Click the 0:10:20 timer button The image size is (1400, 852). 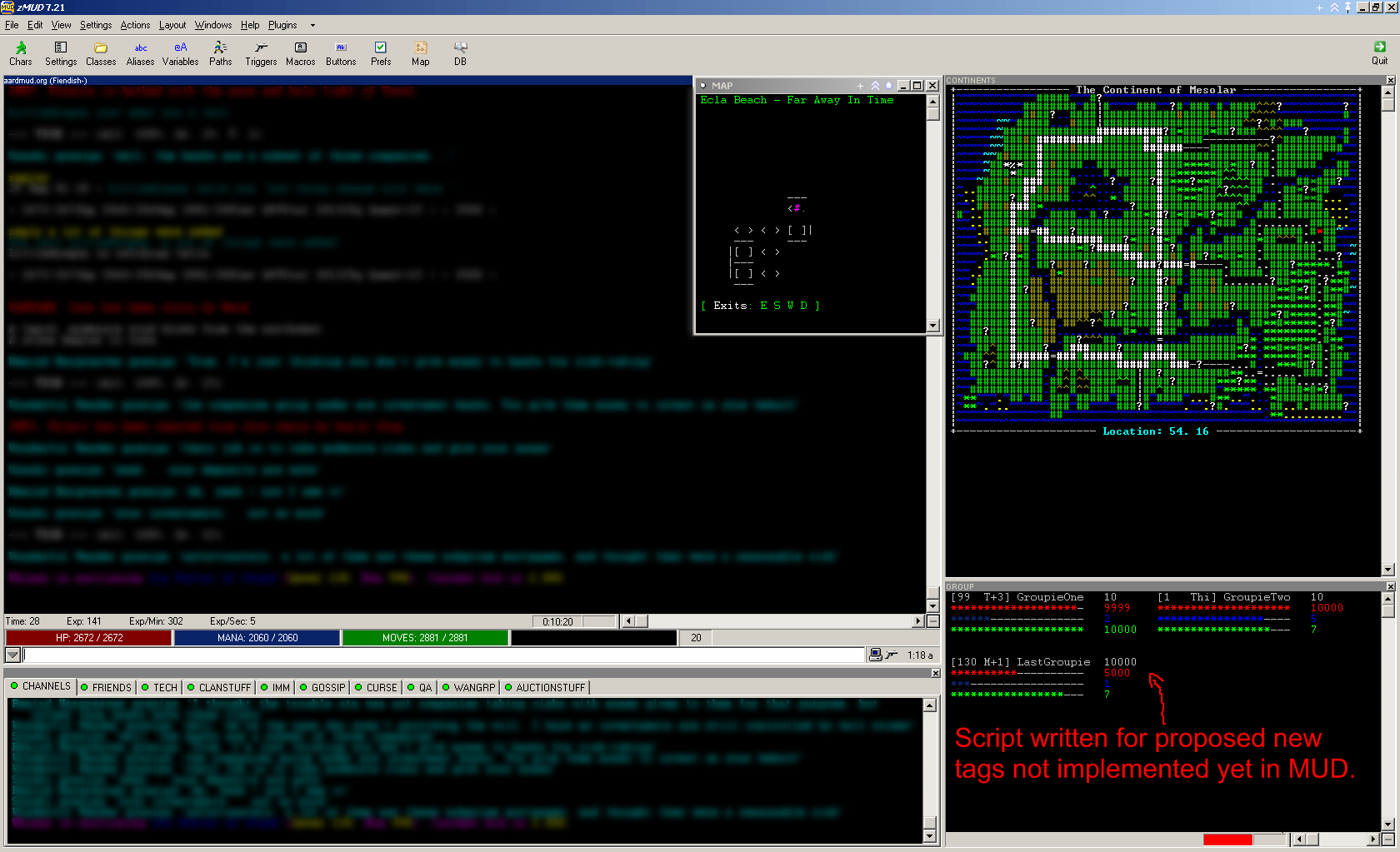(x=557, y=621)
